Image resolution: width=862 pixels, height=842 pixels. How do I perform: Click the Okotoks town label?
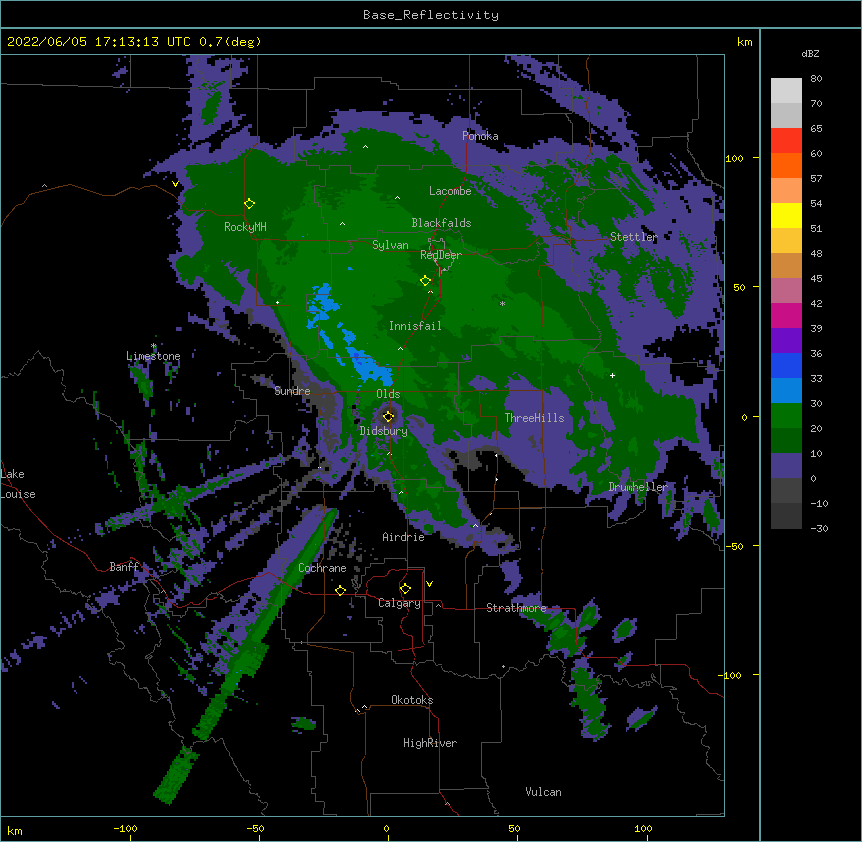point(412,700)
